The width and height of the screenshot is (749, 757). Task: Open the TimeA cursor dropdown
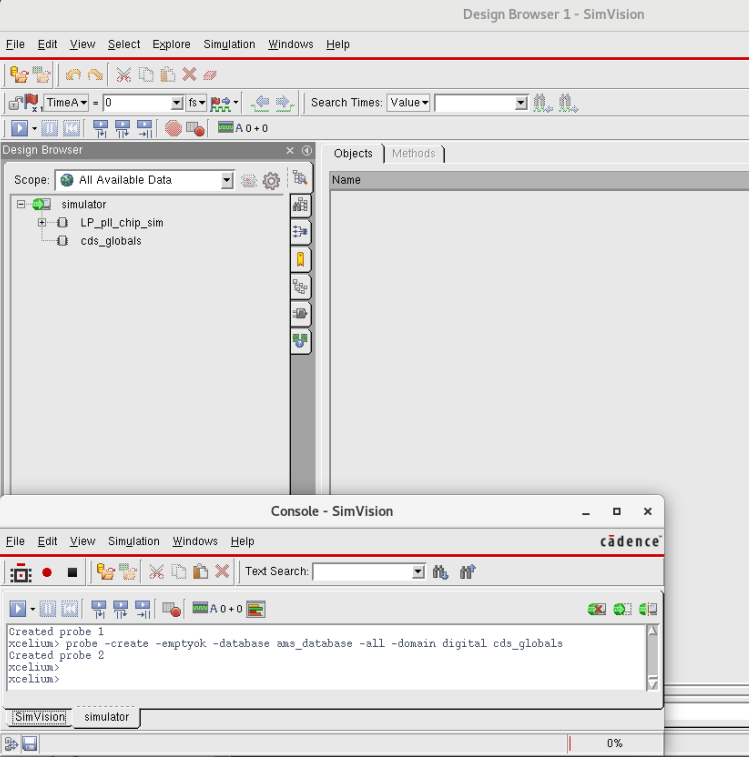[66, 103]
